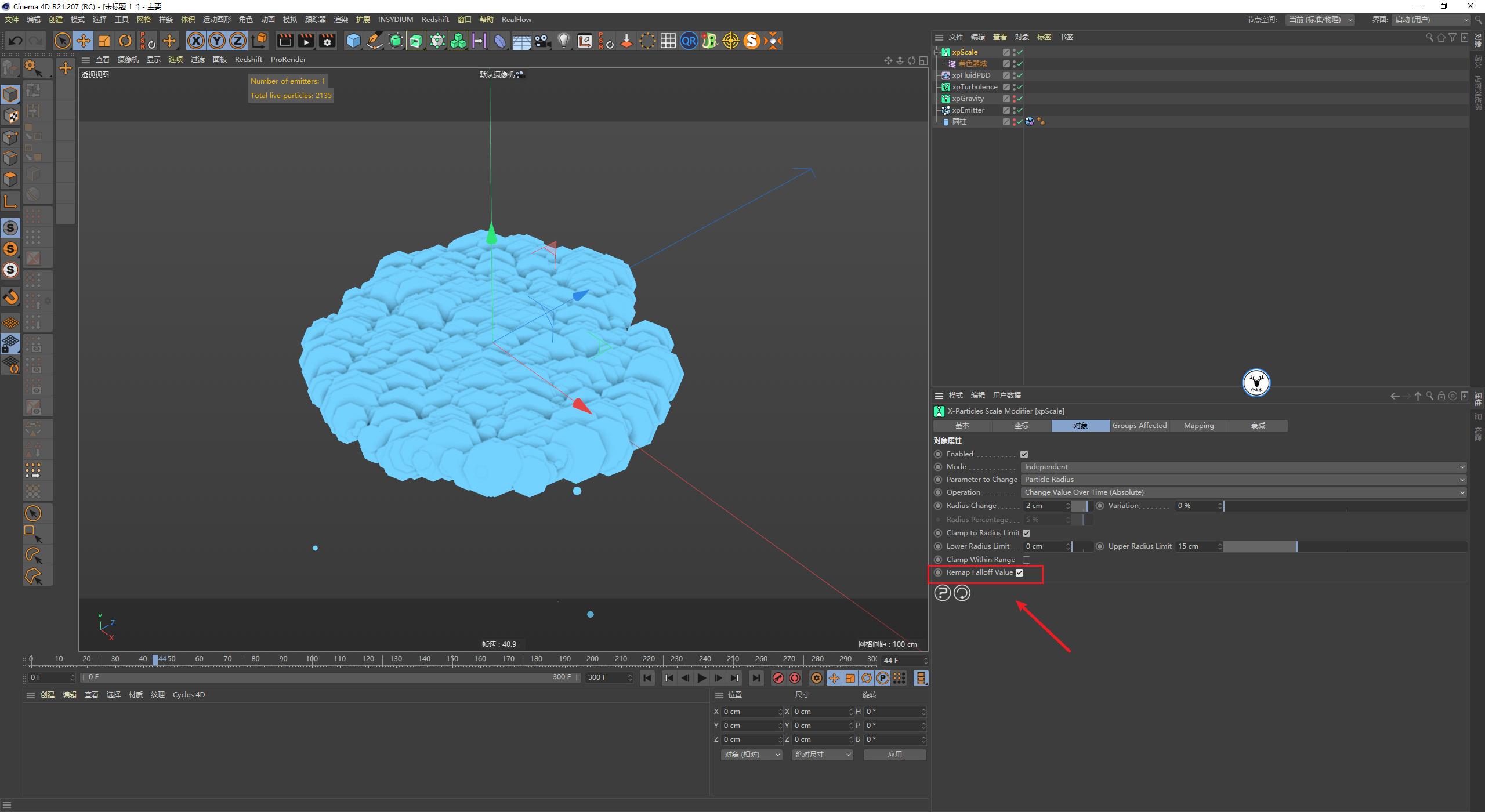1485x812 pixels.
Task: Disable the Clamp to Radius Limit checkbox
Action: click(x=1026, y=532)
